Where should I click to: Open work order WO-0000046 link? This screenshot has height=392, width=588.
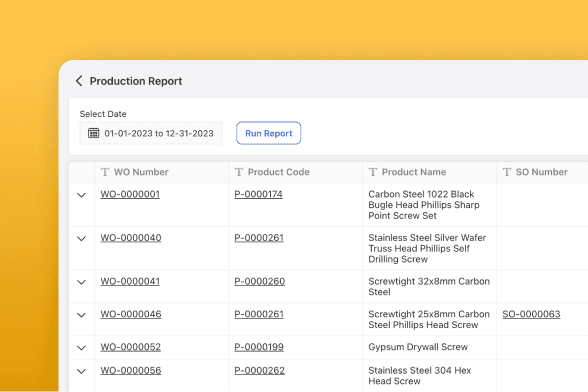click(131, 314)
